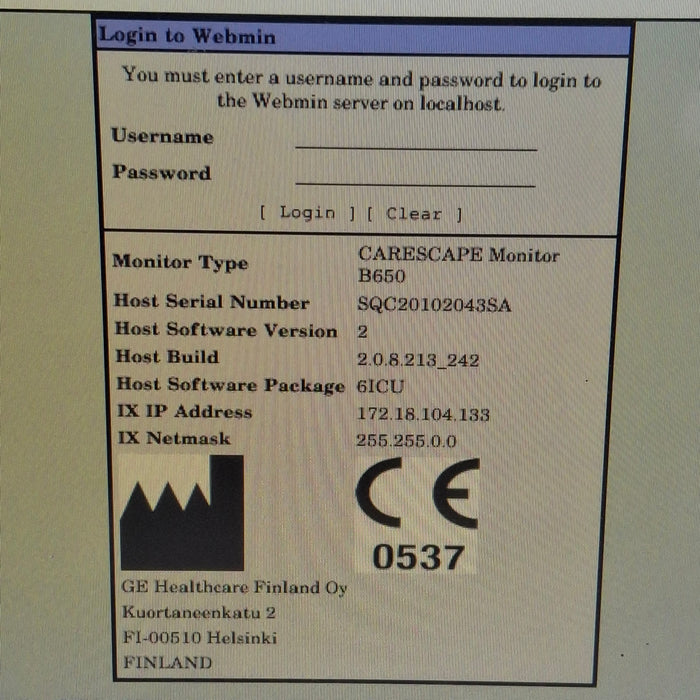Click the 'Password' label
This screenshot has height=700, width=700.
tap(162, 172)
